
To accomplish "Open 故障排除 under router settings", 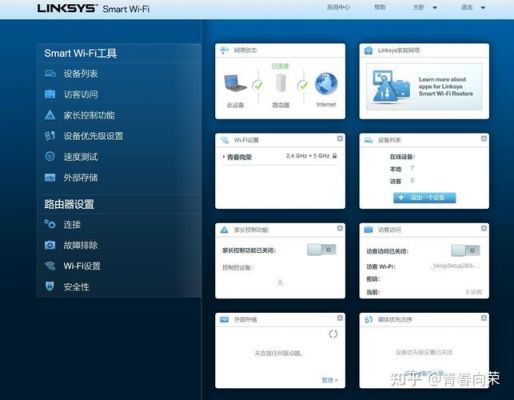I will click(x=81, y=245).
